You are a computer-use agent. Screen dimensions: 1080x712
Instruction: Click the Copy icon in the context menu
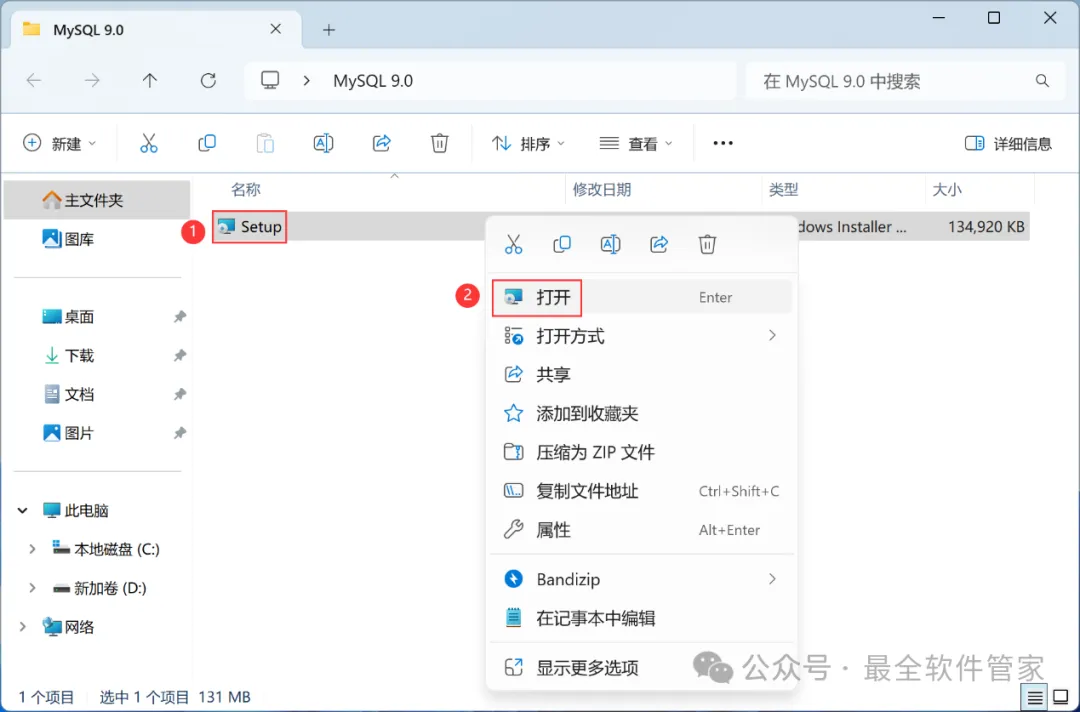pos(562,244)
